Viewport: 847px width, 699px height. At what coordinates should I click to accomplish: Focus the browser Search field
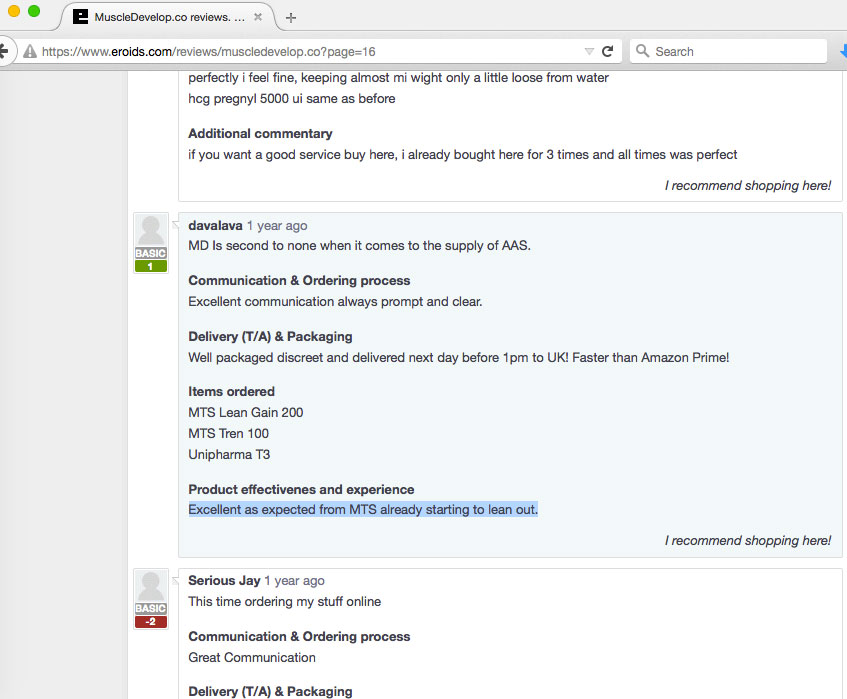pos(728,51)
